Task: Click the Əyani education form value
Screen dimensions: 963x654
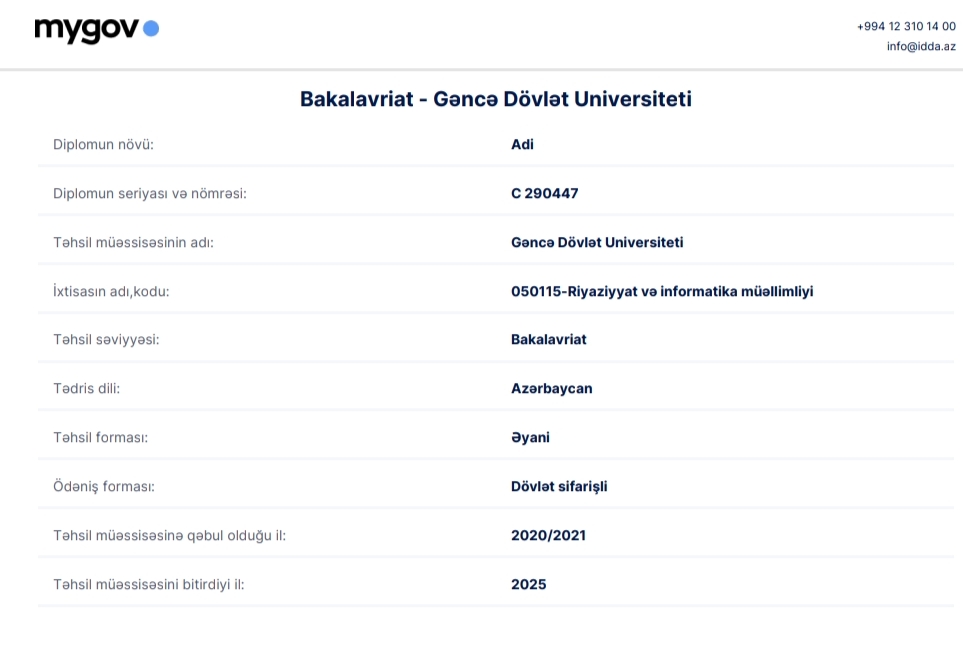Action: click(530, 437)
